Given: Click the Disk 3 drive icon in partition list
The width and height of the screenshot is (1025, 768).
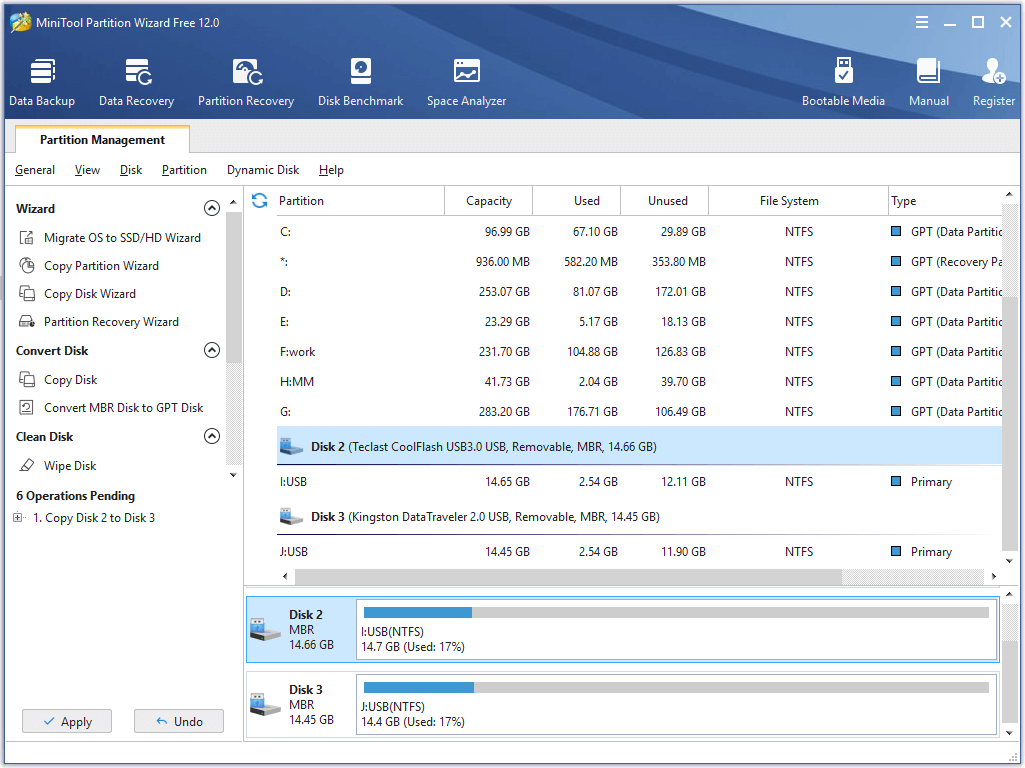Looking at the screenshot, I should [291, 517].
